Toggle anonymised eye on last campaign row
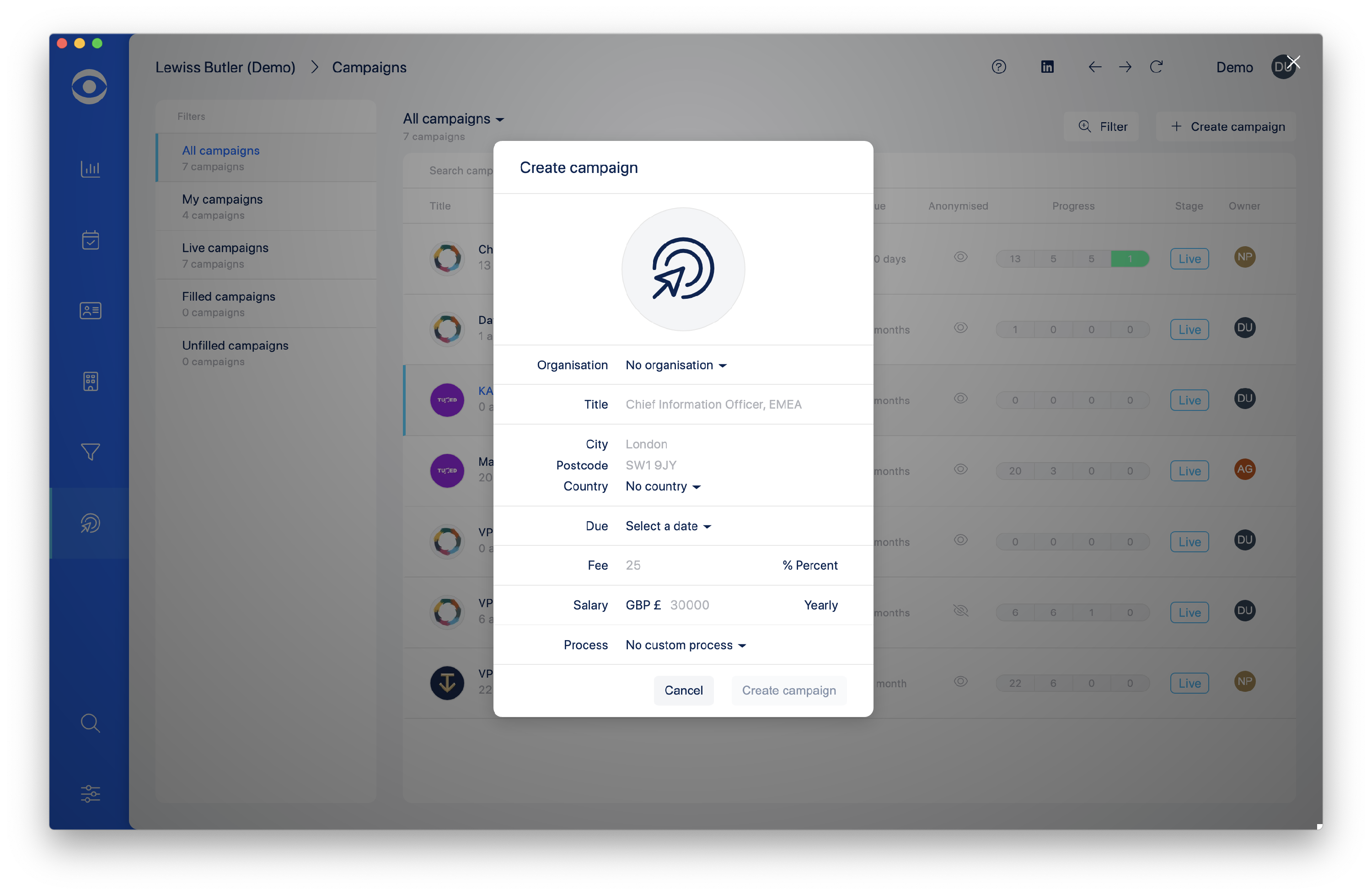The width and height of the screenshot is (1372, 895). pos(960,682)
